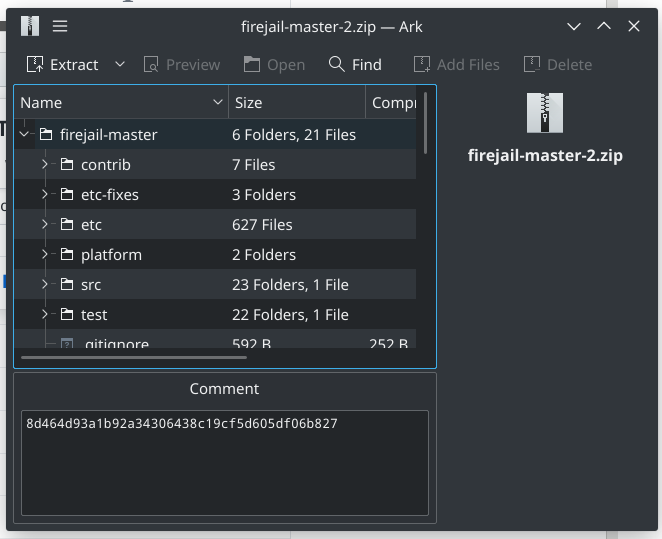Expand the platform folder
The width and height of the screenshot is (662, 539).
coord(45,255)
